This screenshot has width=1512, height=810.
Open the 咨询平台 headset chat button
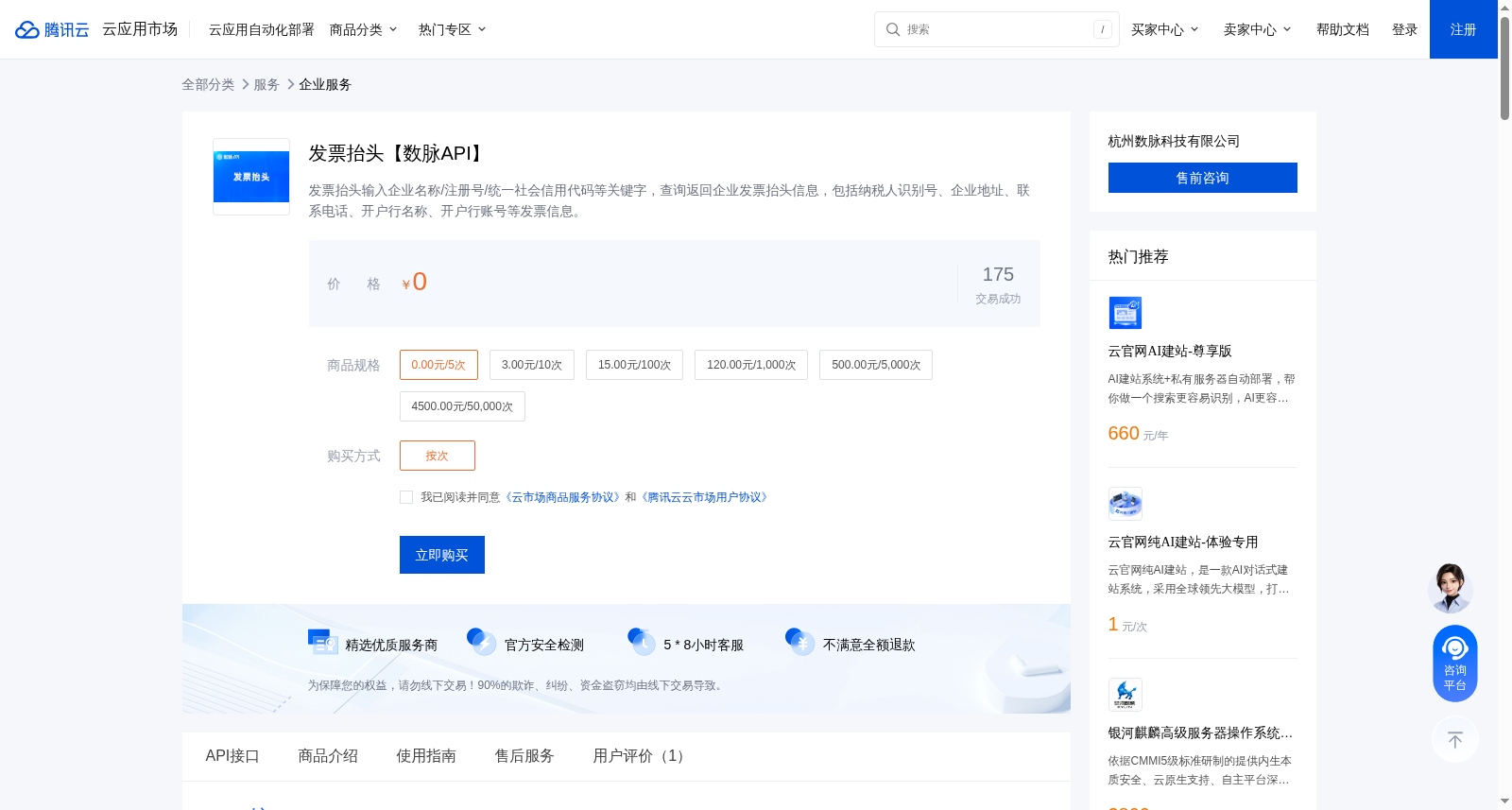pyautogui.click(x=1455, y=664)
